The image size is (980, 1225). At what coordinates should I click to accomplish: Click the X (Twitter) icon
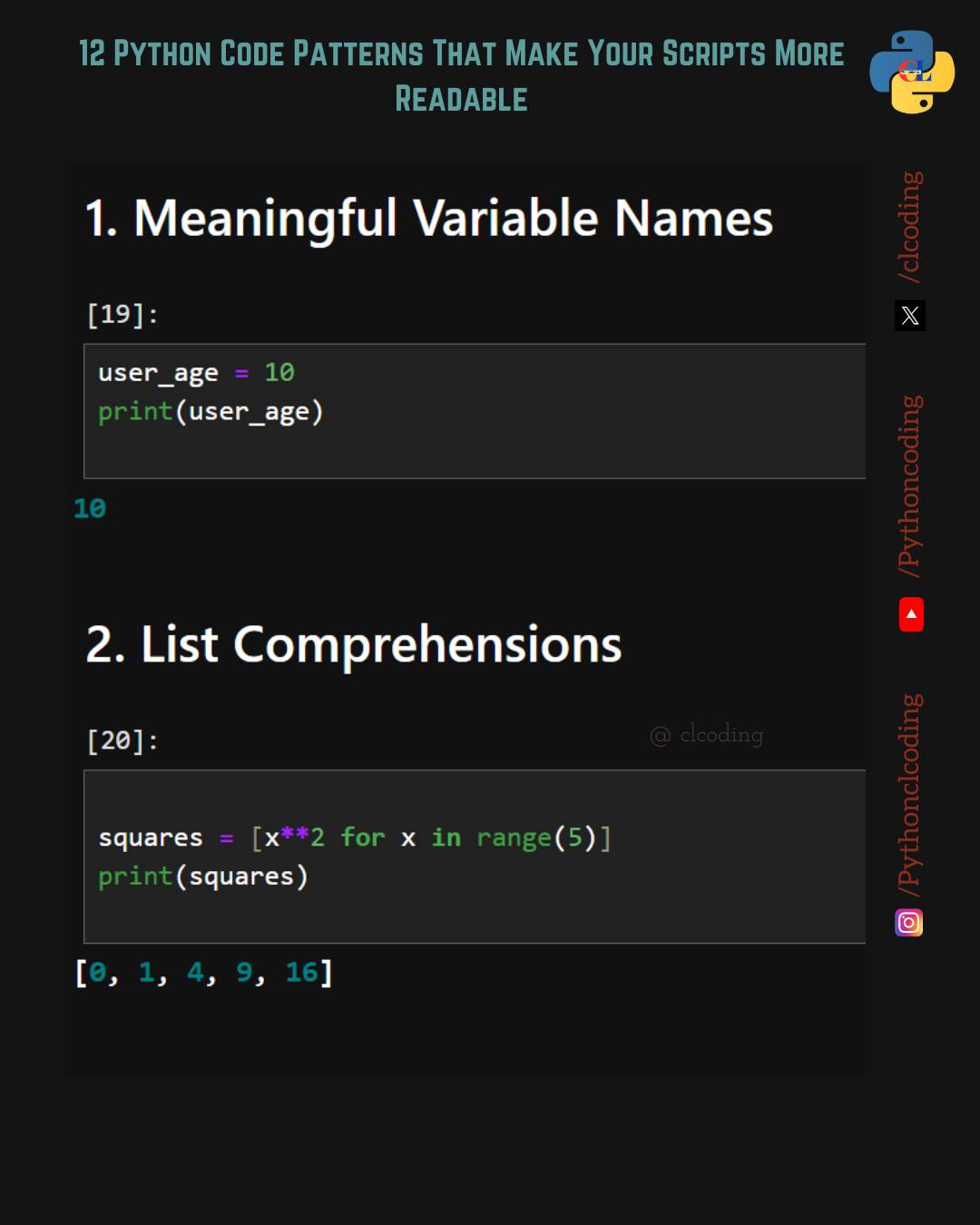click(910, 316)
